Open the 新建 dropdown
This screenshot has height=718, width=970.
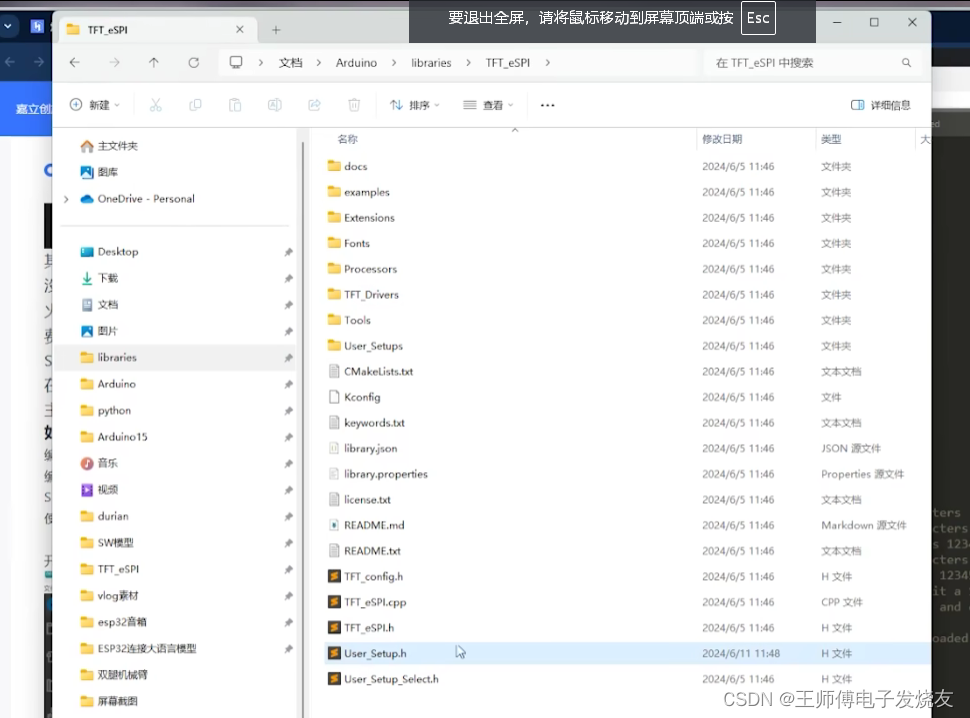95,105
